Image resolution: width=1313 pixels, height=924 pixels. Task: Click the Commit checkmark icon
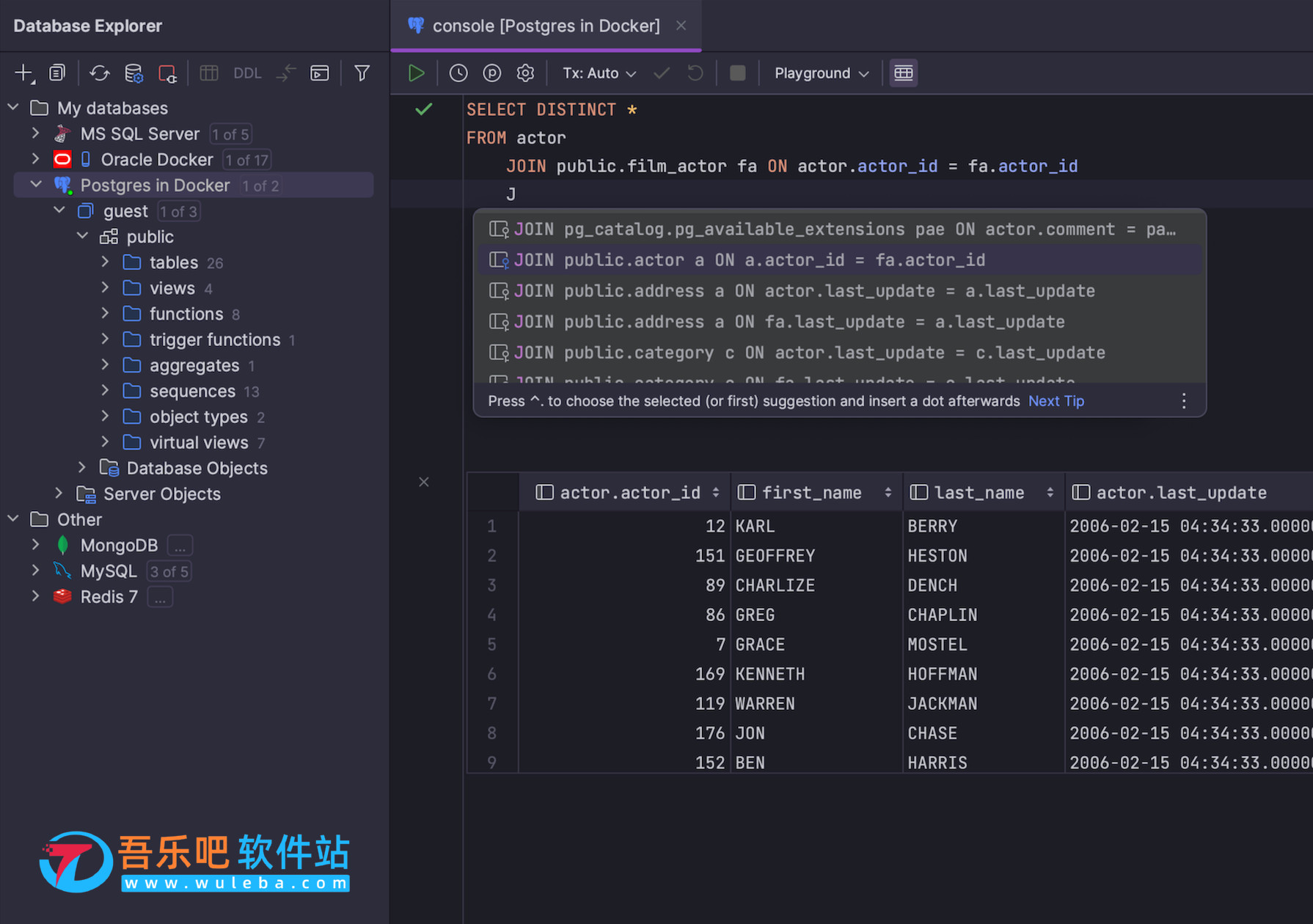(x=662, y=73)
